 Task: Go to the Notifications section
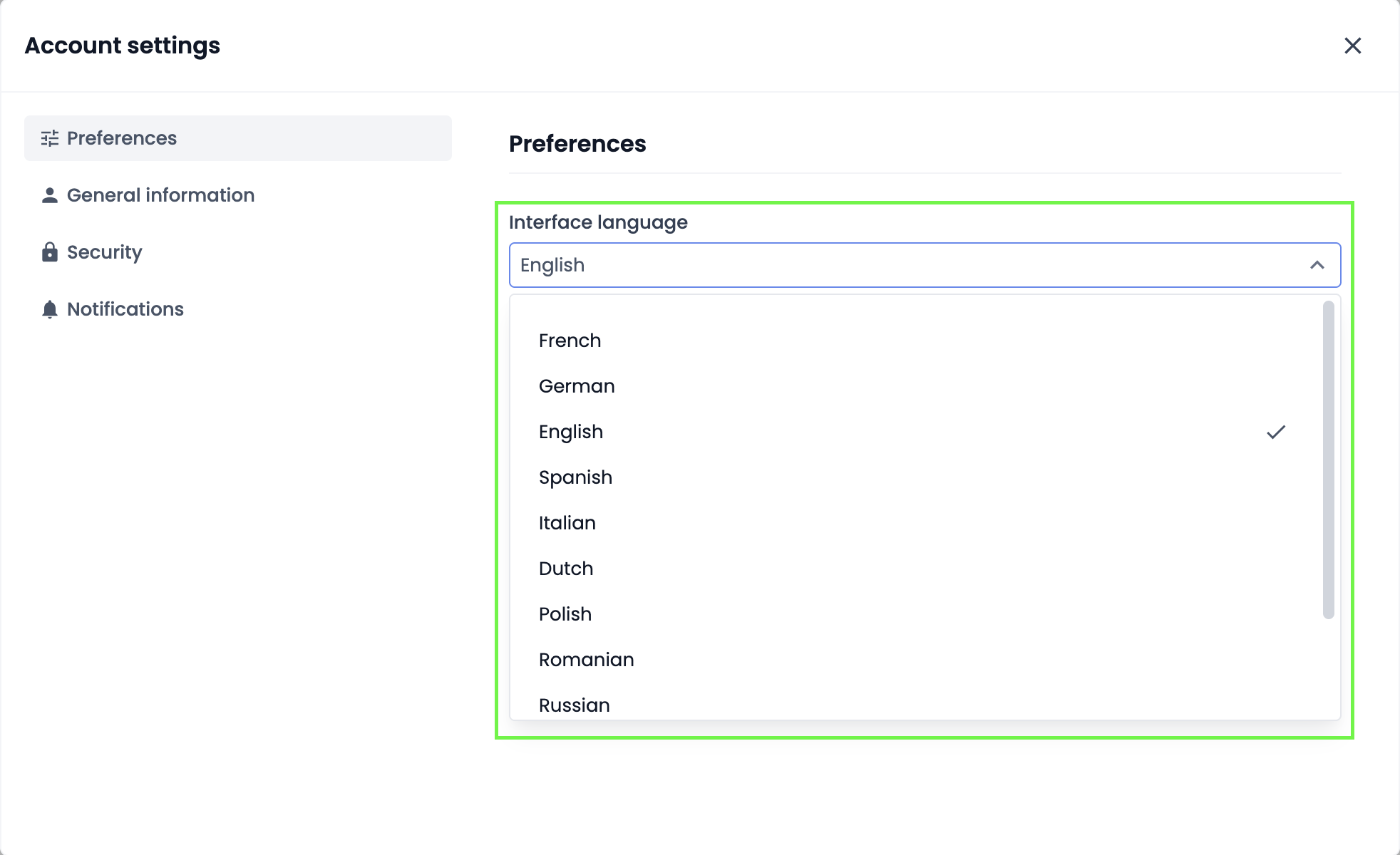pos(125,309)
